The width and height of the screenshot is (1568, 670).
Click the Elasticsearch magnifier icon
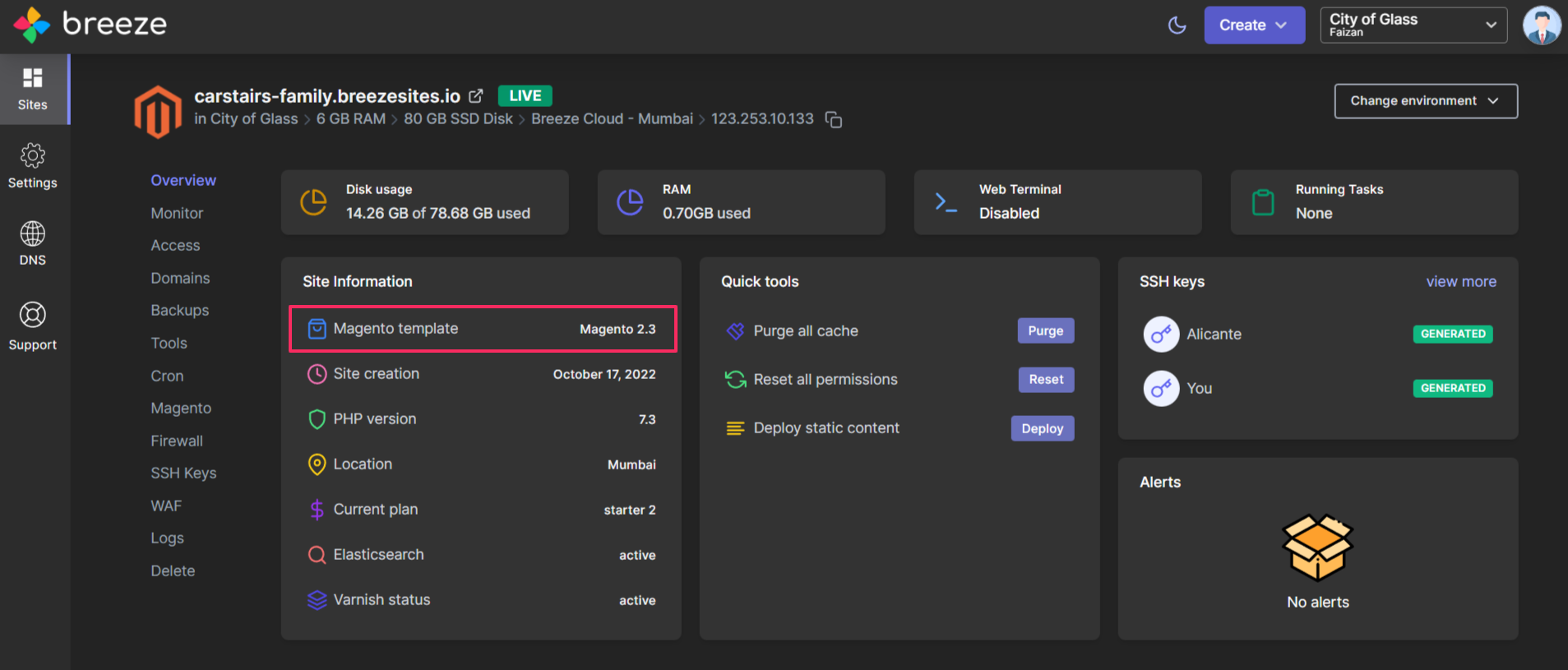(x=317, y=555)
